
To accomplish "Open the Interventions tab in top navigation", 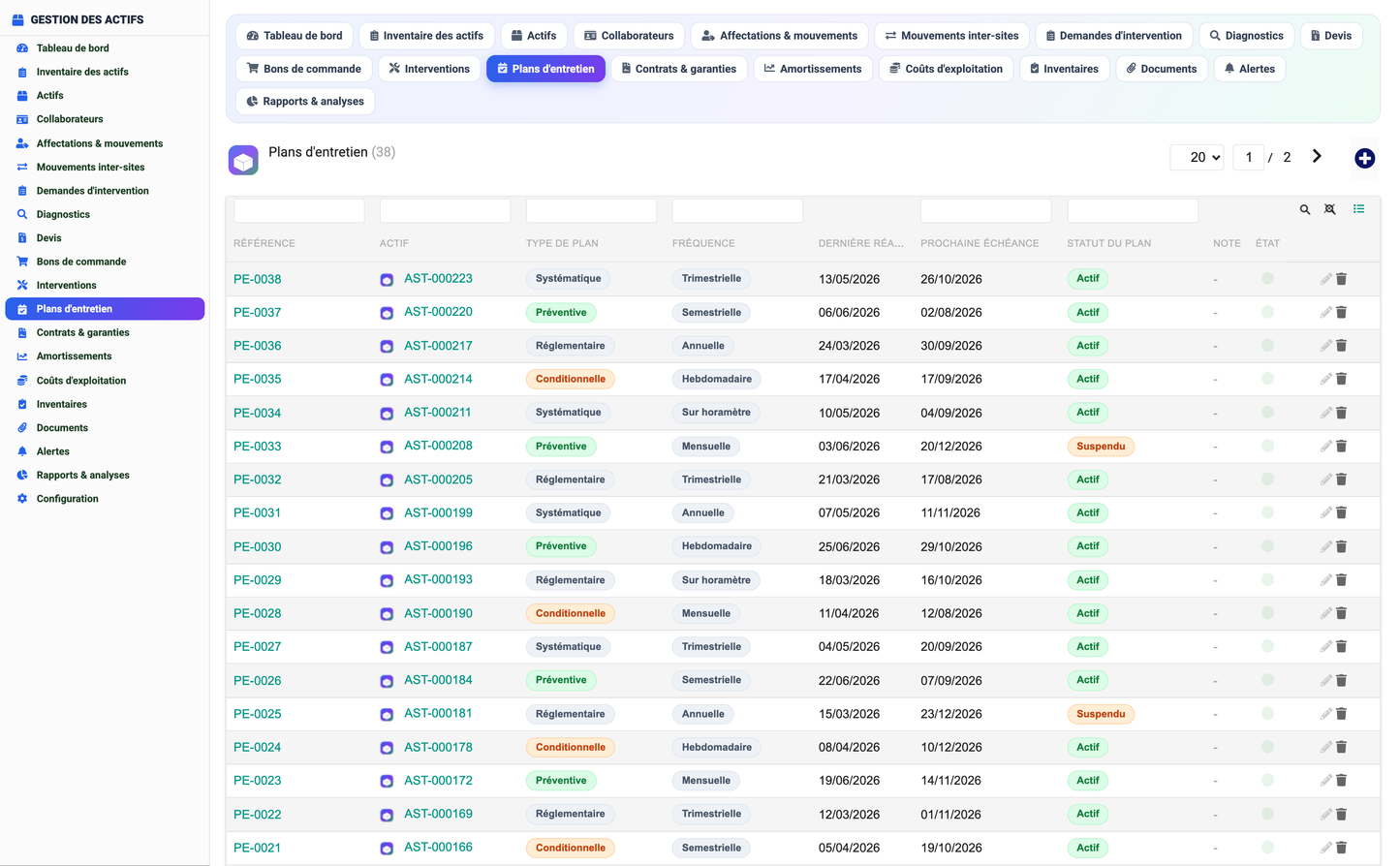I will 429,69.
